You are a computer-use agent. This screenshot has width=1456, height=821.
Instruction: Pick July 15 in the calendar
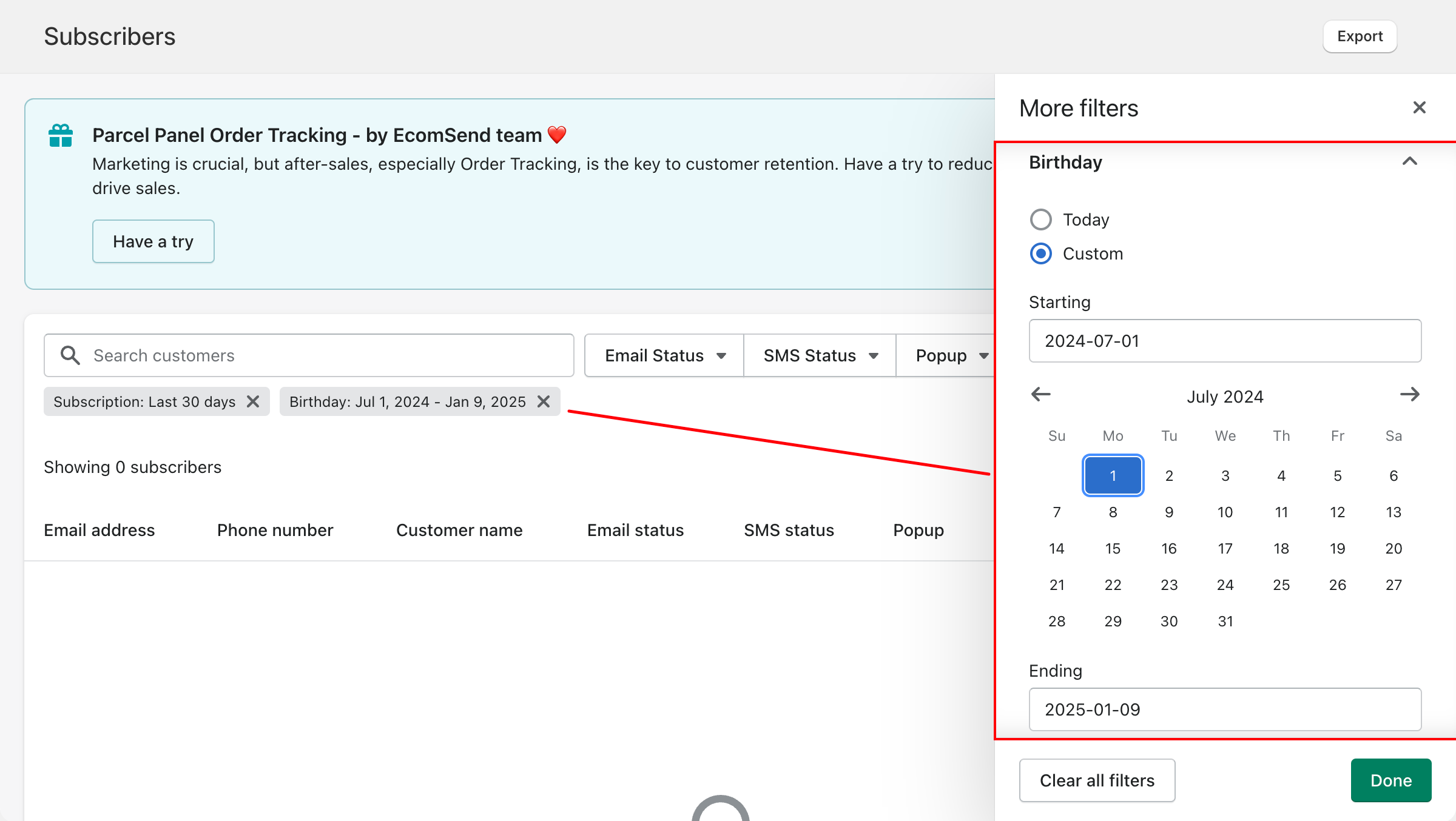click(1113, 548)
